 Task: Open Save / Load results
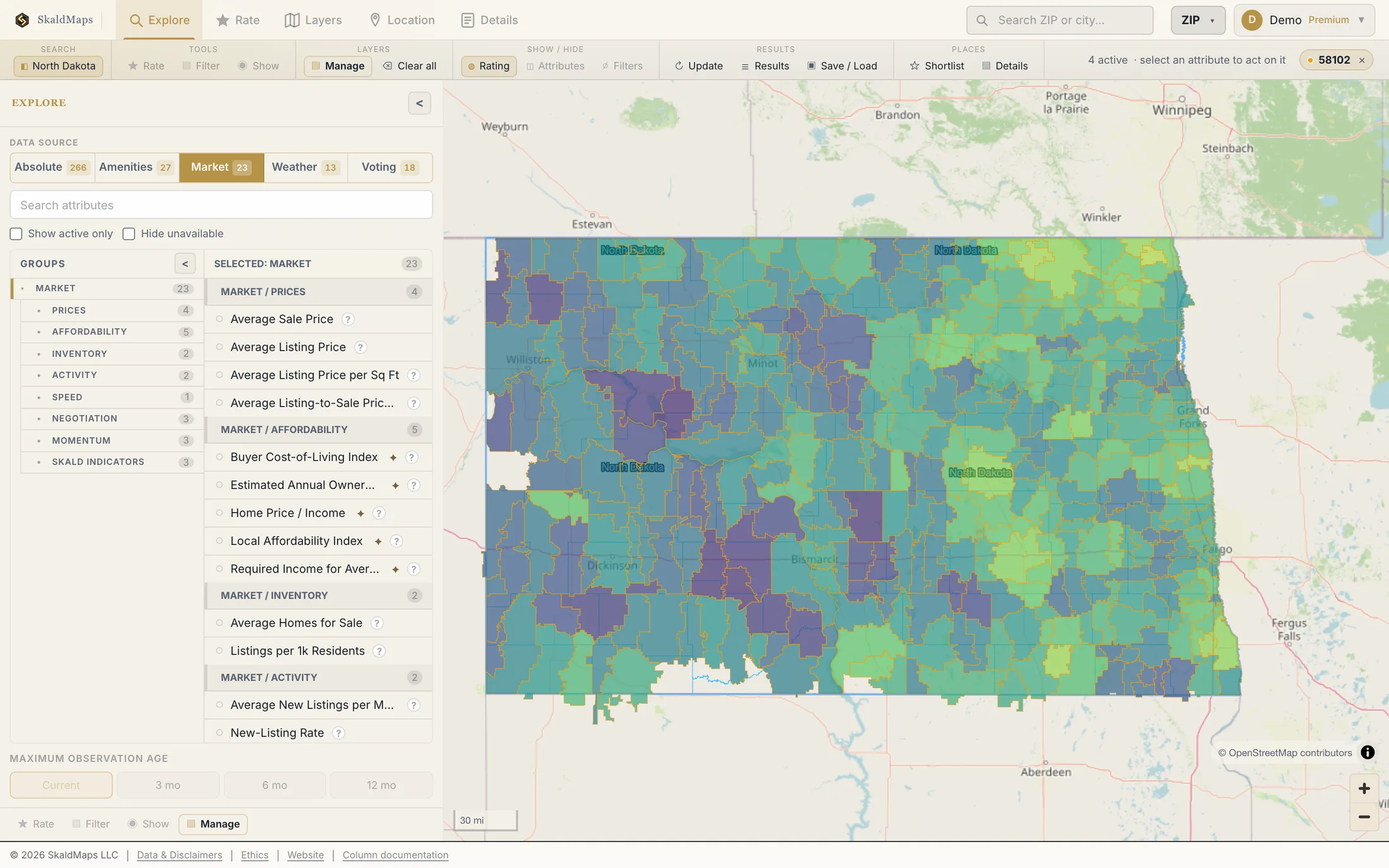point(842,66)
